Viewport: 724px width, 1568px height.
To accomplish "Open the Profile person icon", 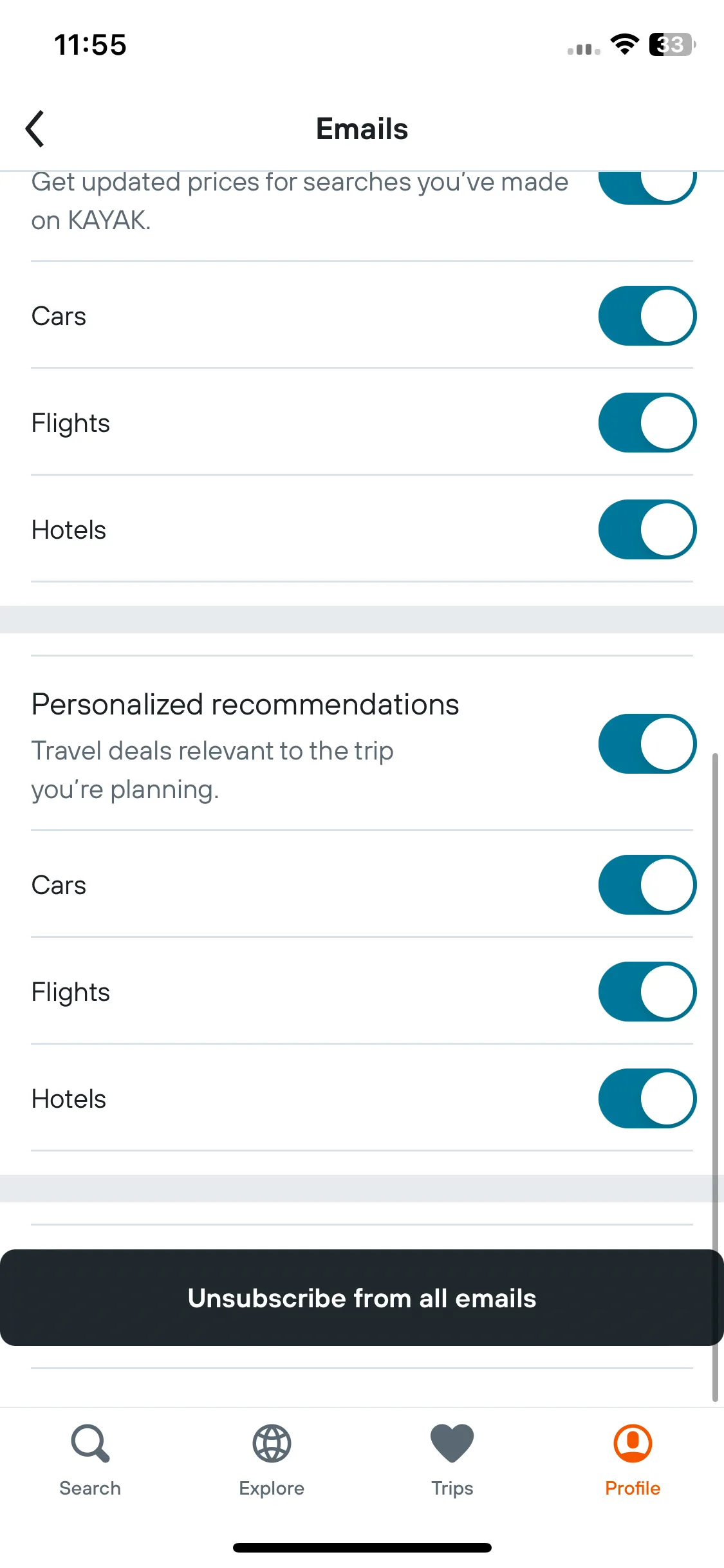I will pos(633,1443).
